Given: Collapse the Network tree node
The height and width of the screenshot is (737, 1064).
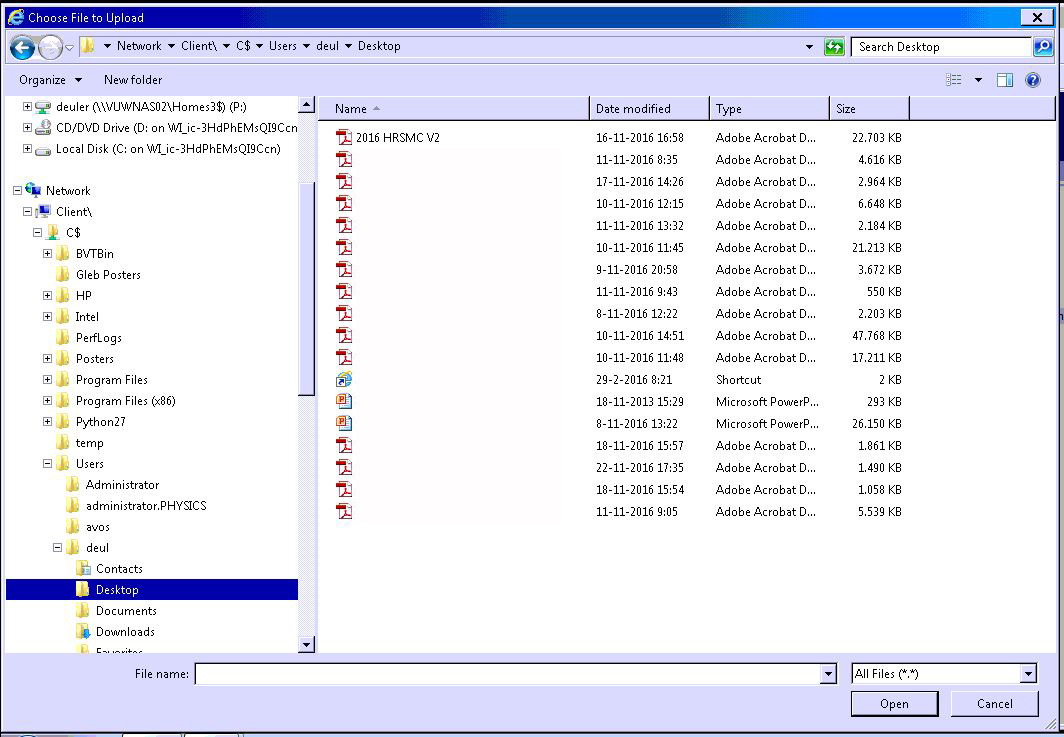Looking at the screenshot, I should point(18,191).
